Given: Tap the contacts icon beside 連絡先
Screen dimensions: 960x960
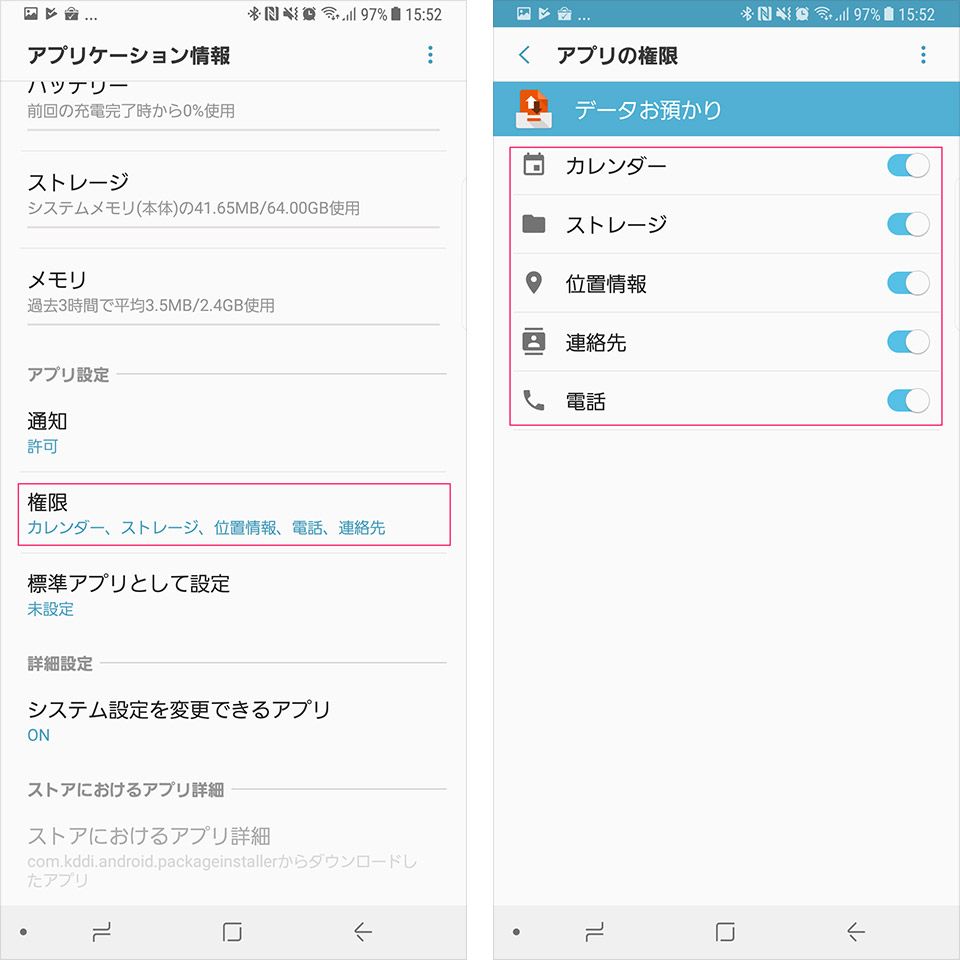Looking at the screenshot, I should pos(534,342).
